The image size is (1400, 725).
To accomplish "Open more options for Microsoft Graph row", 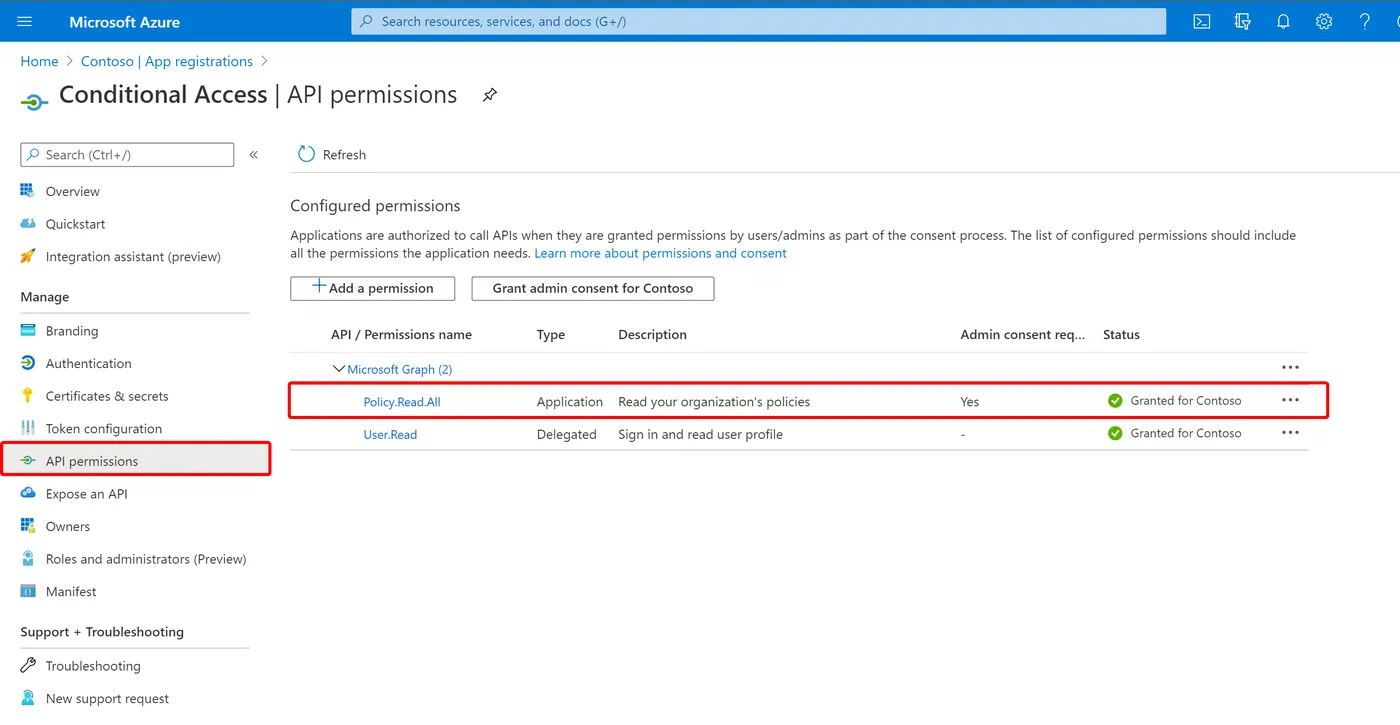I will 1291,368.
